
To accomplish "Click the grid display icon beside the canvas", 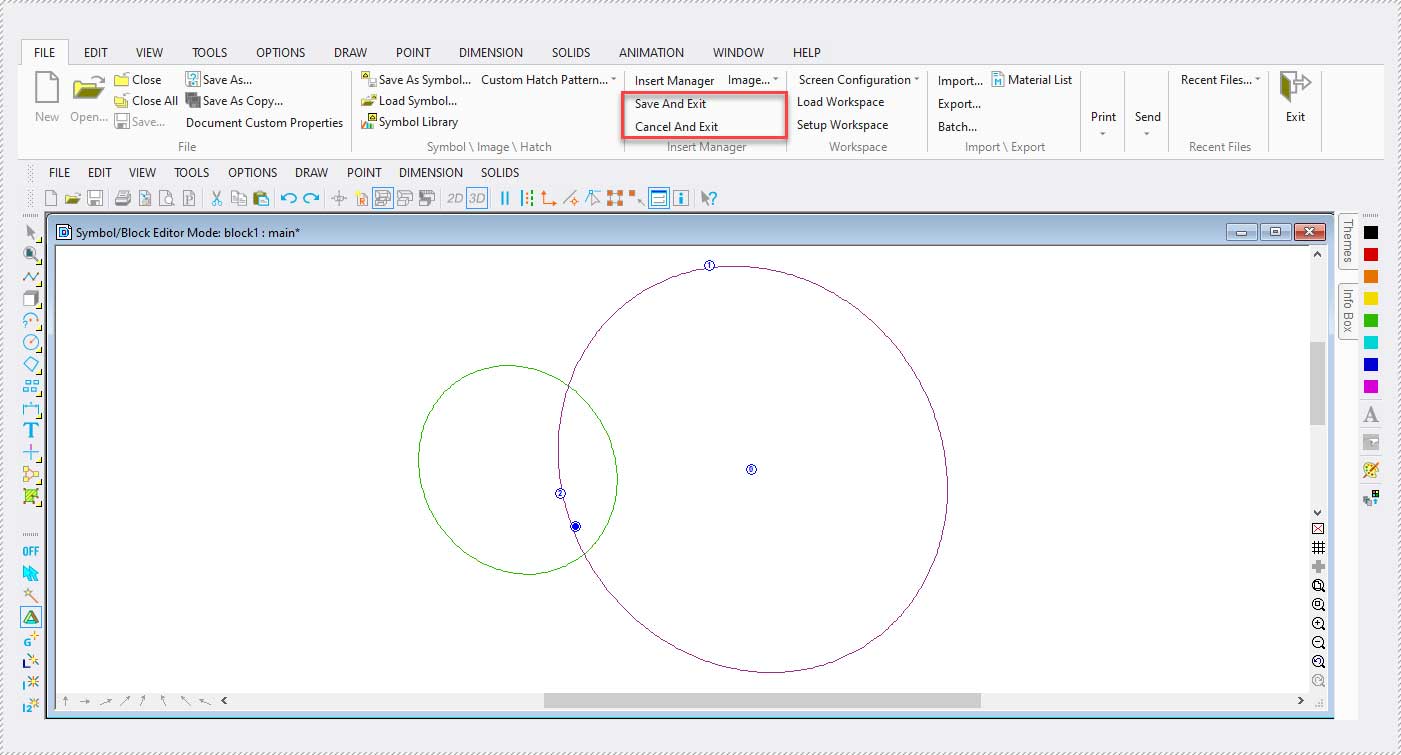I will pyautogui.click(x=1318, y=547).
